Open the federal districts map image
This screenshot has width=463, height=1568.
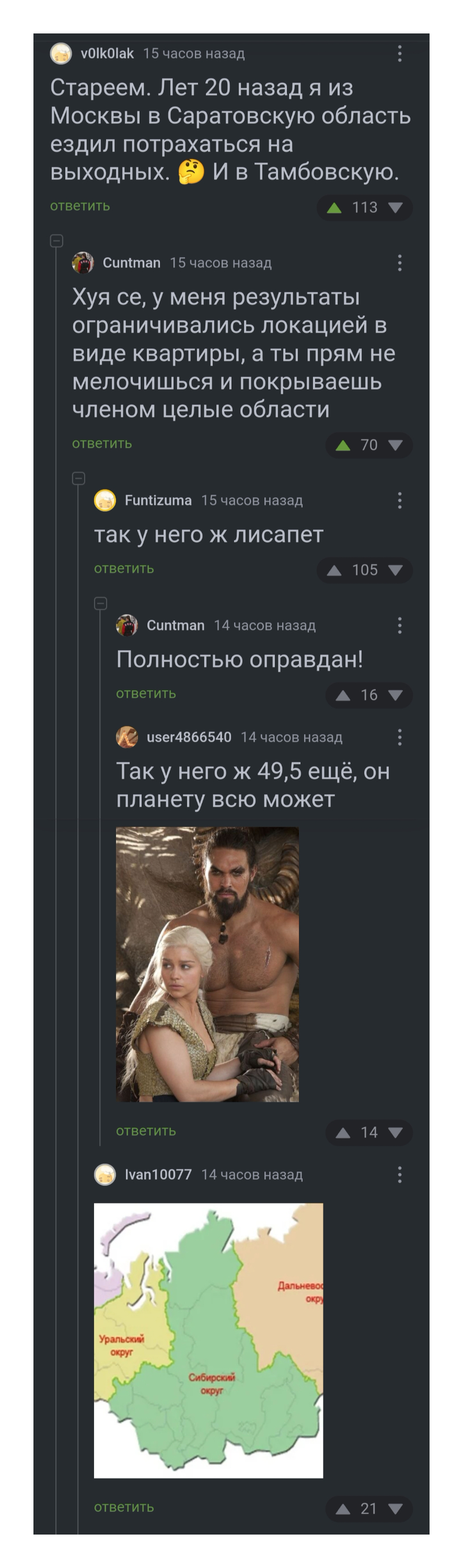pyautogui.click(x=208, y=1340)
